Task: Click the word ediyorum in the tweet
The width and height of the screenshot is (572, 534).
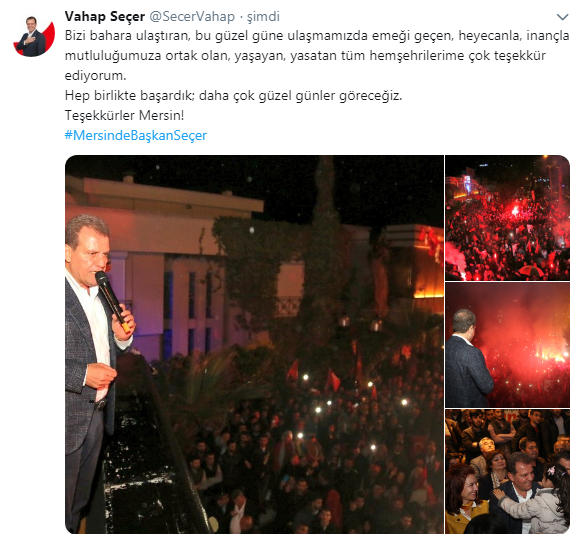Action: 95,76
